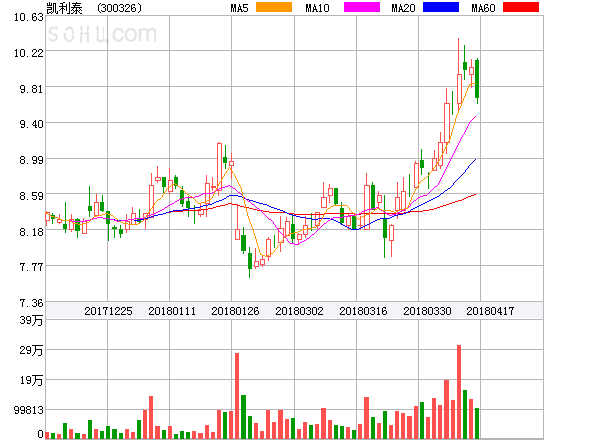Click the blue MA20 legend swatch
This screenshot has height=440, width=600.
pyautogui.click(x=441, y=7)
